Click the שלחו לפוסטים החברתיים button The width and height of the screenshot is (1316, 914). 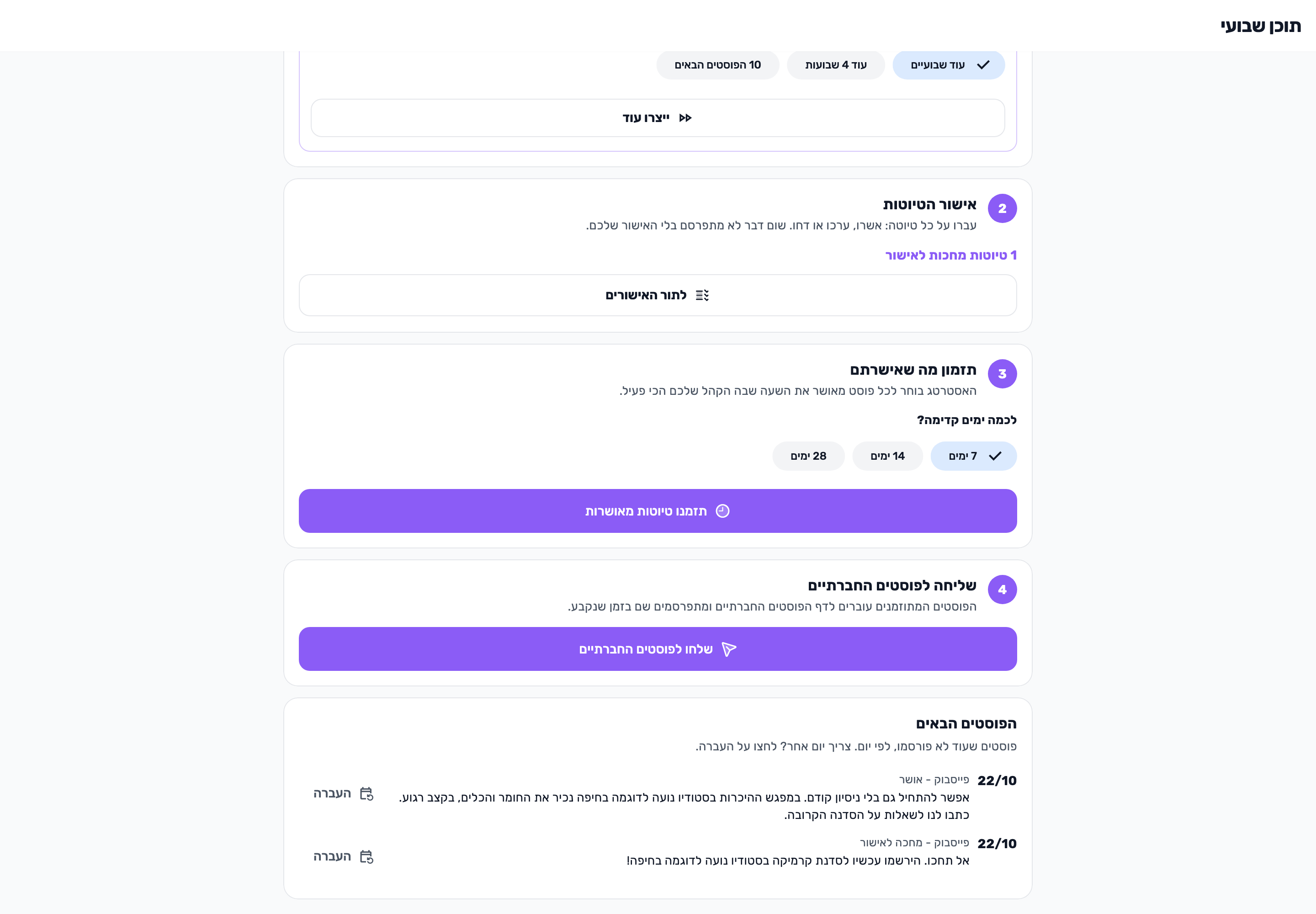(658, 649)
